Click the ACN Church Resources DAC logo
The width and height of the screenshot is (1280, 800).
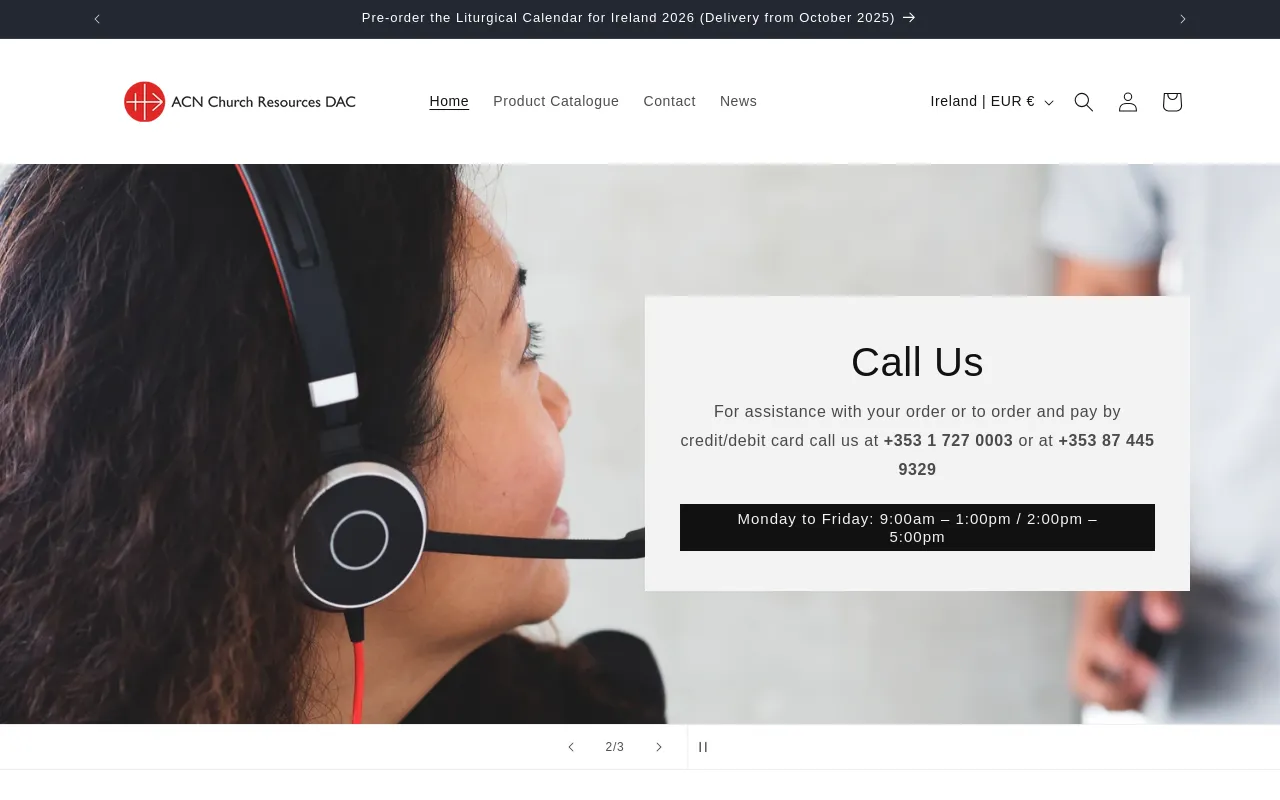click(x=240, y=102)
